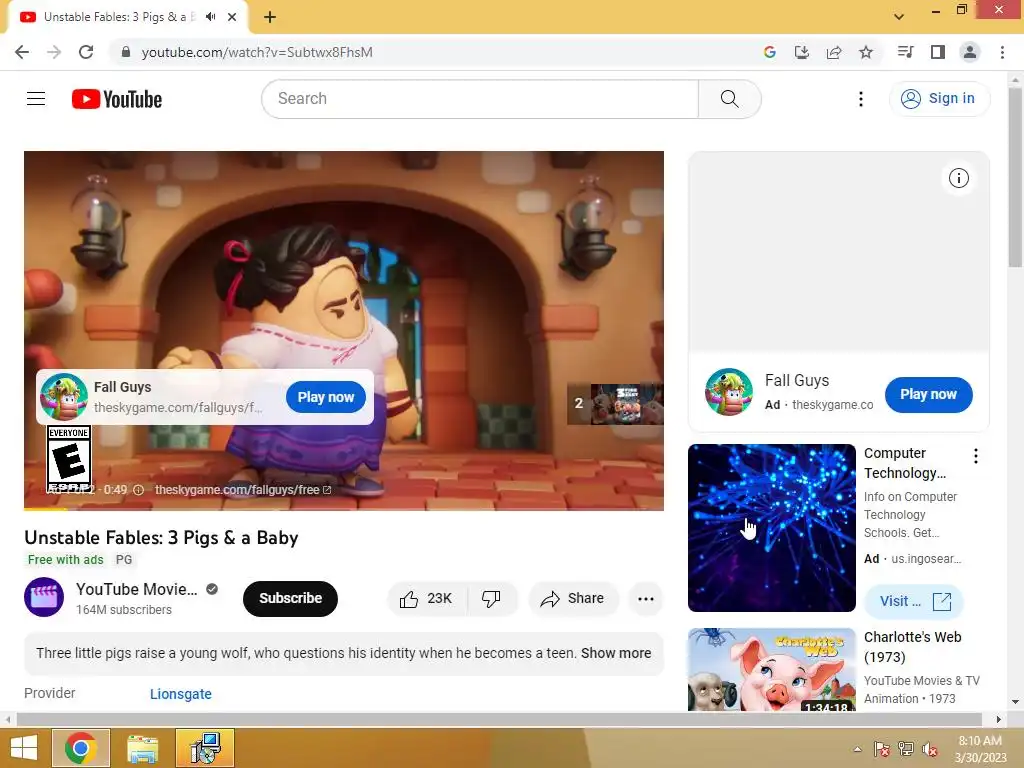The height and width of the screenshot is (768, 1024).
Task: Dislike the video with thumbs down
Action: coord(491,598)
